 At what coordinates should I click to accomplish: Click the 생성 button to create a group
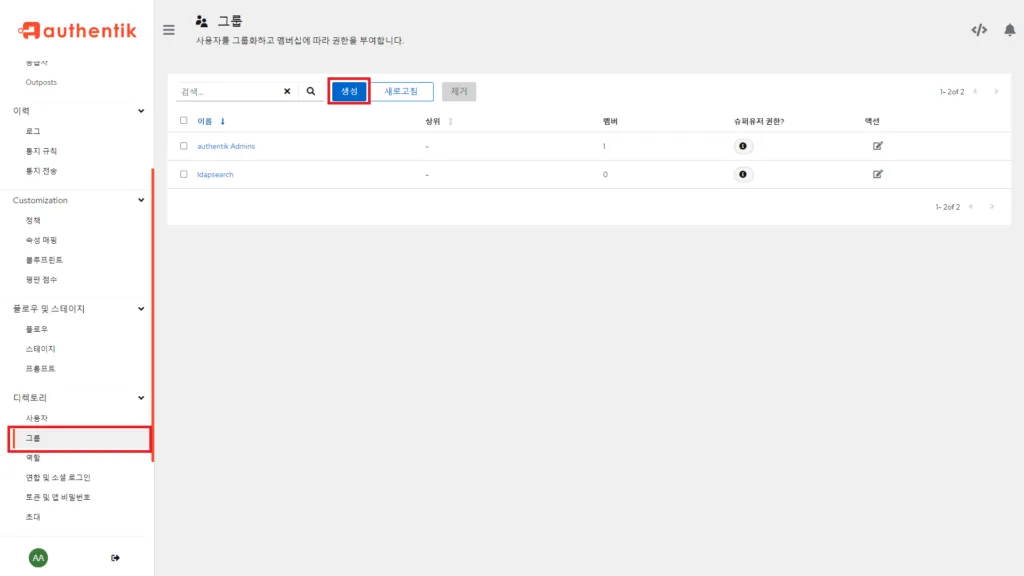(x=348, y=90)
